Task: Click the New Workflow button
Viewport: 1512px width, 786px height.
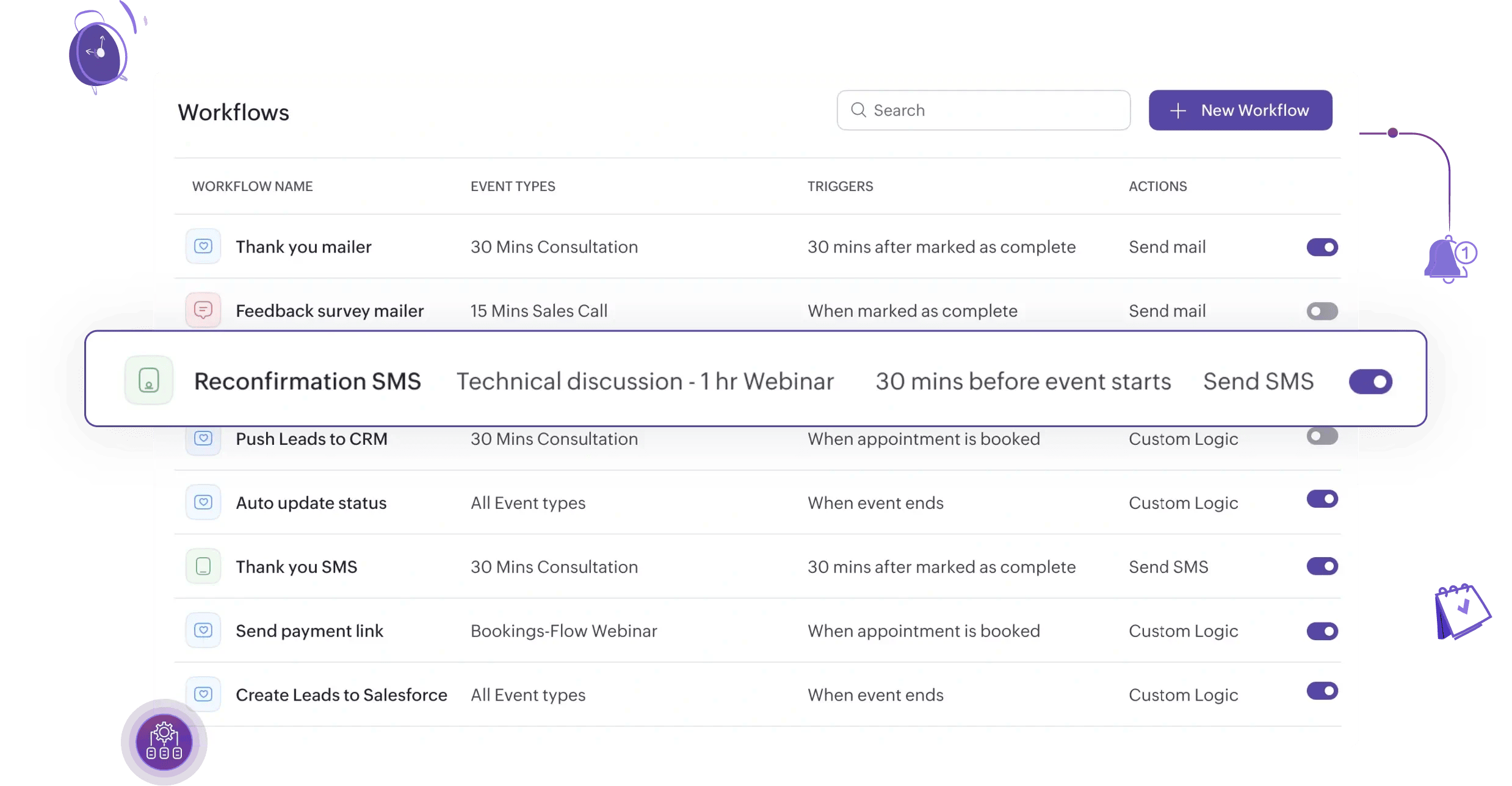Action: pyautogui.click(x=1240, y=110)
